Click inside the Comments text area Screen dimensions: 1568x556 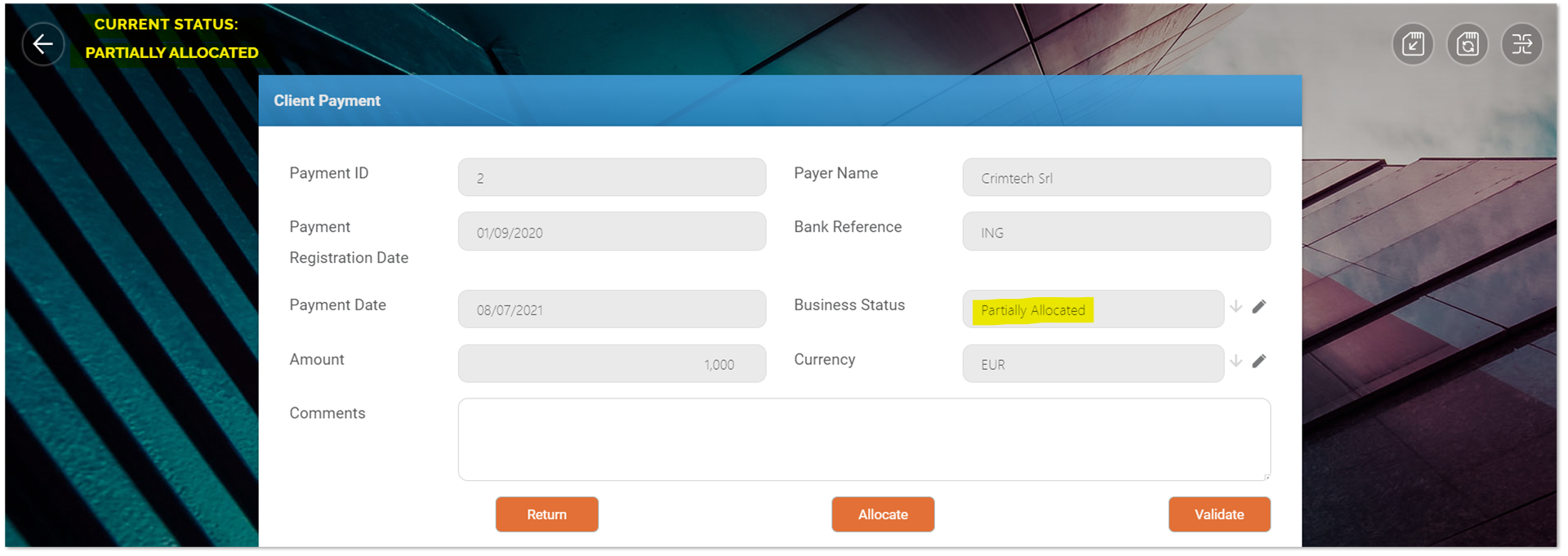point(864,439)
